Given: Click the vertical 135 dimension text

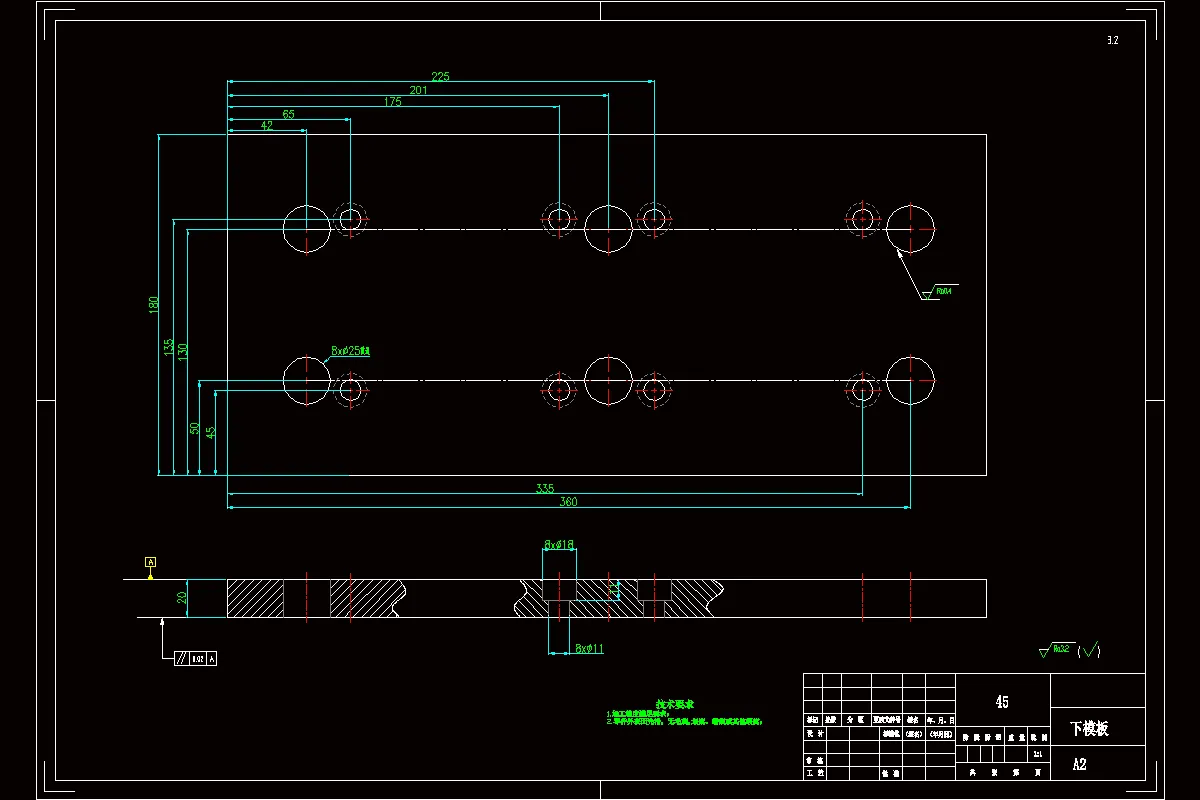Looking at the screenshot, I should click(168, 347).
